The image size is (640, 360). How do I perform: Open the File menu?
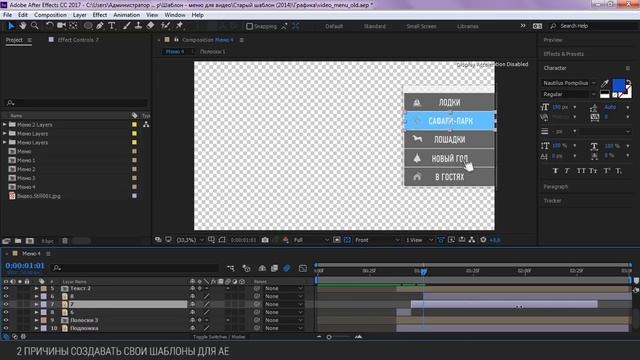7,15
